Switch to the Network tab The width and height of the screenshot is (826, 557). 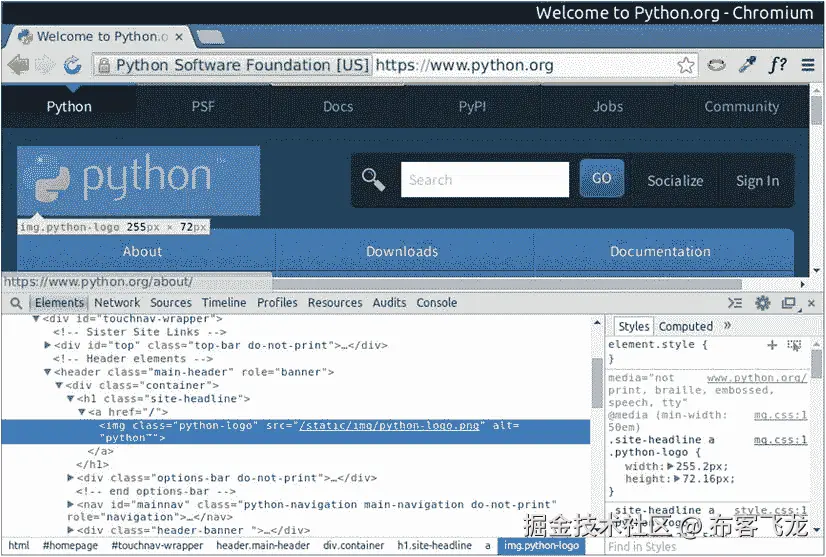coord(117,303)
